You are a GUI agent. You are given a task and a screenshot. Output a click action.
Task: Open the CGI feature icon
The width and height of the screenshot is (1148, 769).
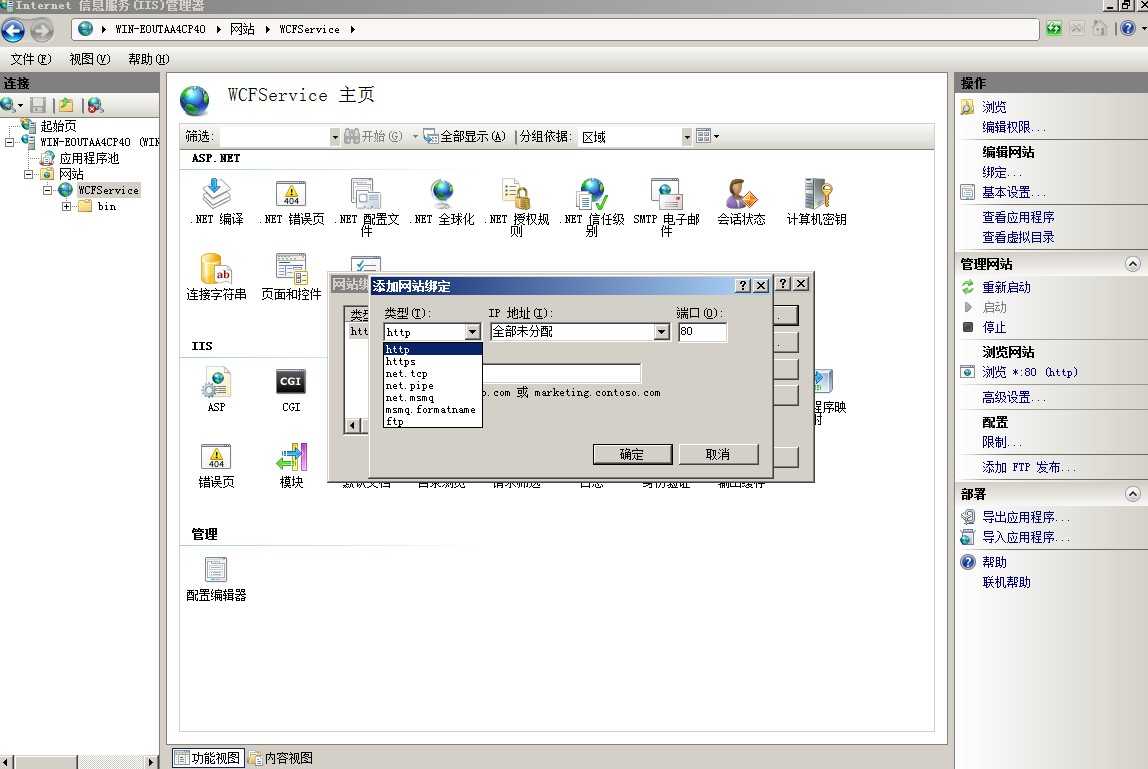point(291,390)
